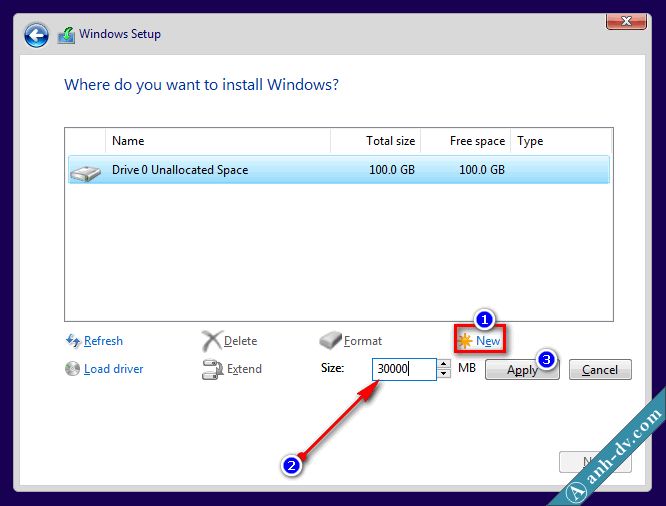This screenshot has width=666, height=506.
Task: Open the Refresh link
Action: [103, 341]
